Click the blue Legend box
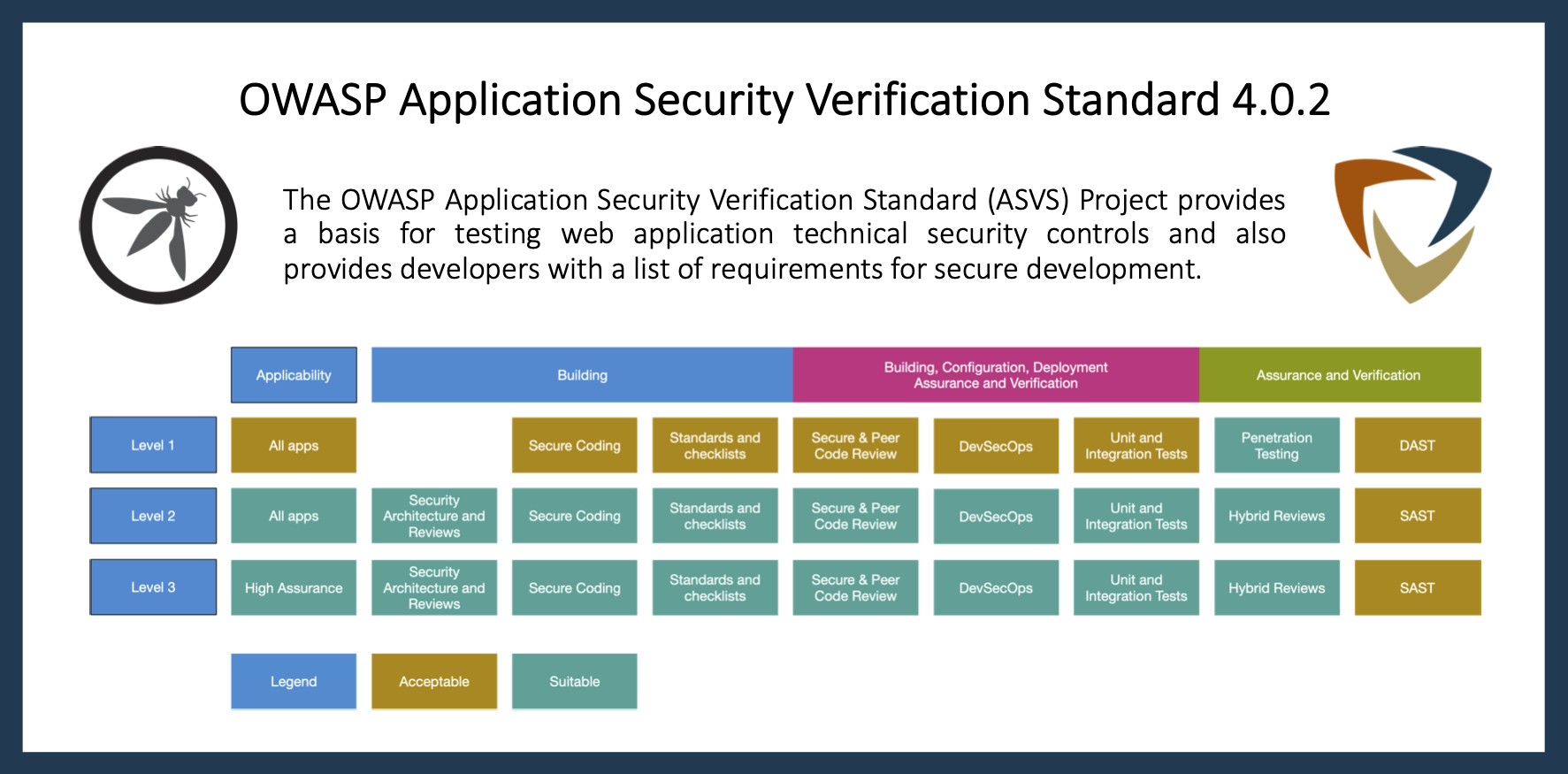 [294, 681]
